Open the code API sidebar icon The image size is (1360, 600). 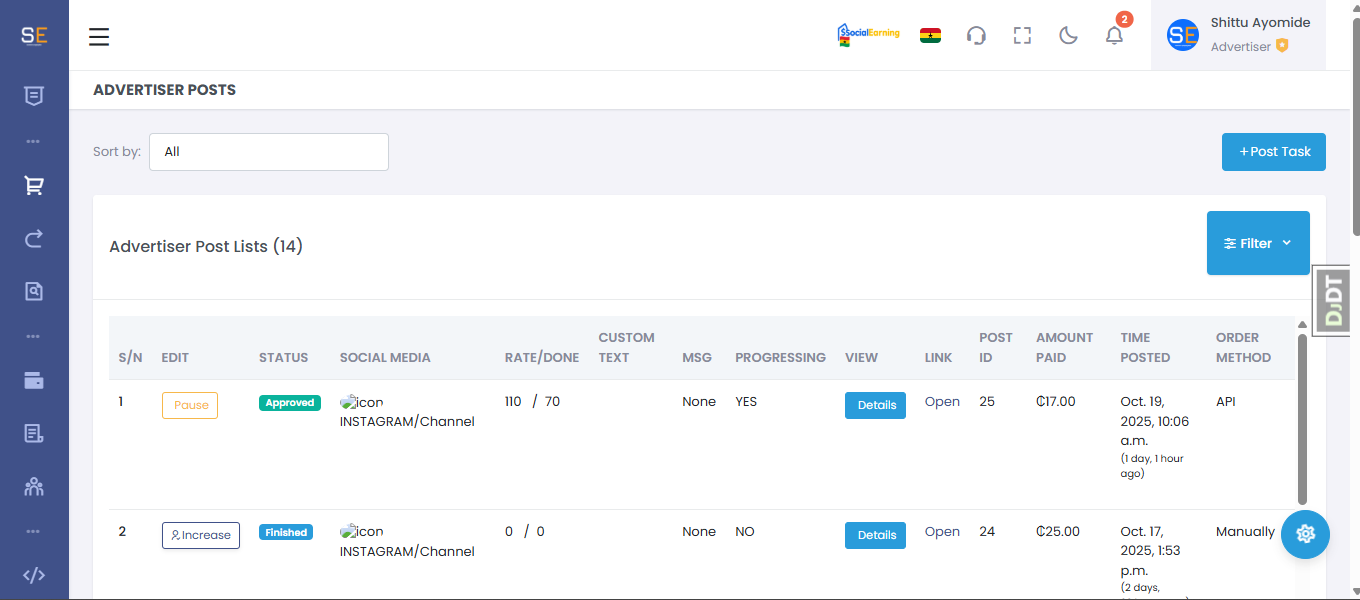[34, 575]
